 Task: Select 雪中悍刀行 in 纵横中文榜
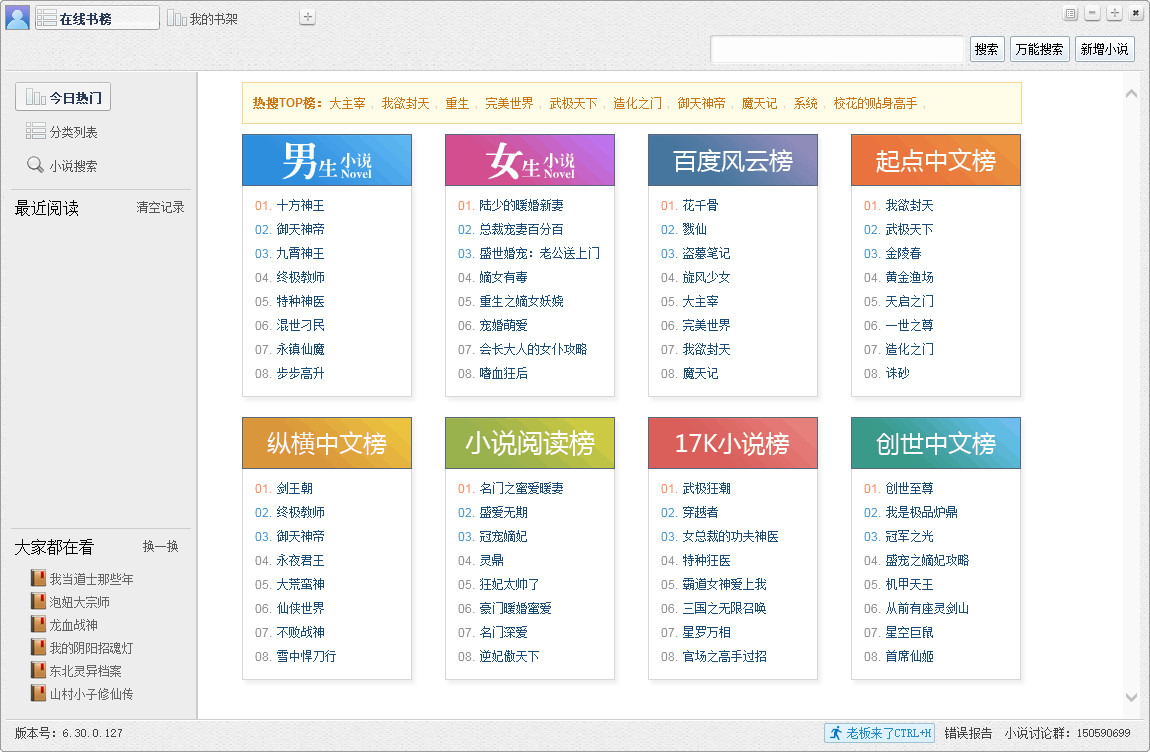306,657
